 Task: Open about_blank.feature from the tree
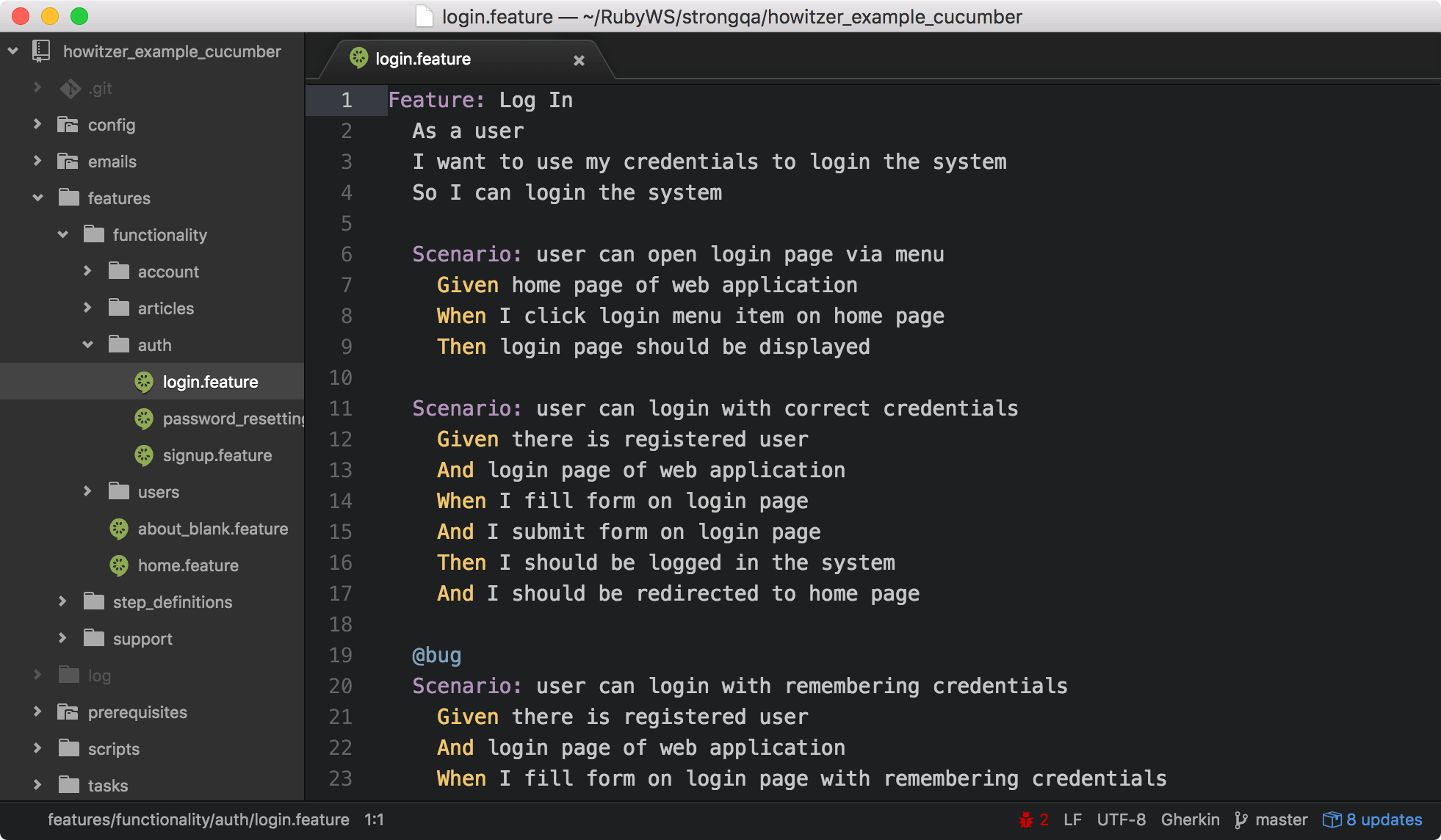213,529
